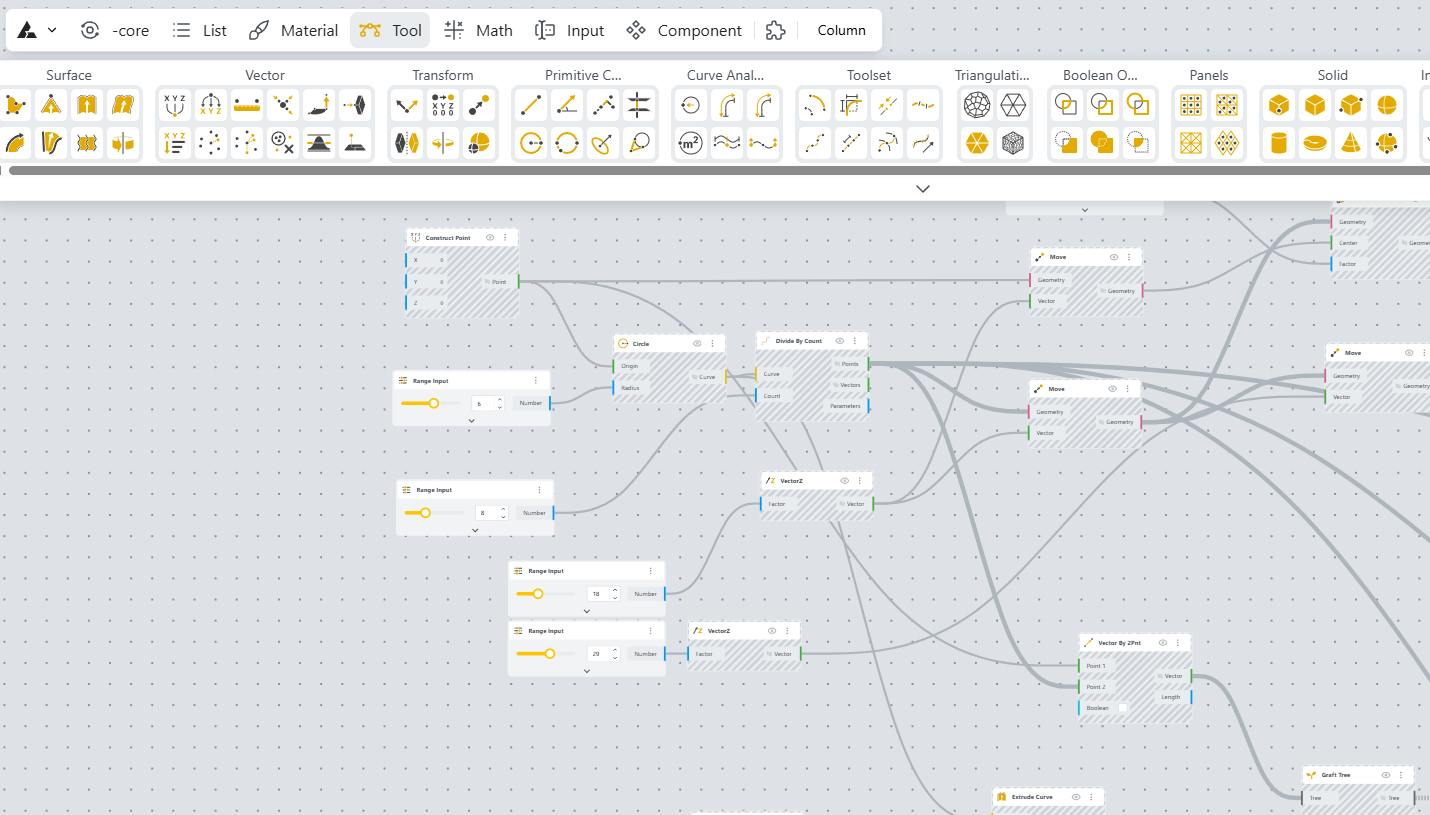Select the -core tab
Viewport: 1430px width, 815px height.
point(115,30)
